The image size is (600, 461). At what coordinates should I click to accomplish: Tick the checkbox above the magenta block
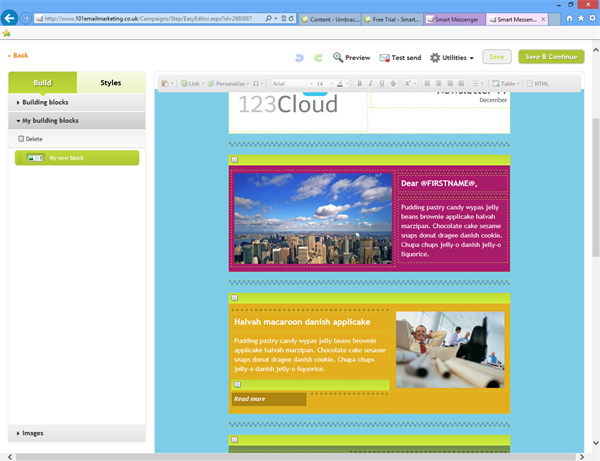[x=235, y=160]
